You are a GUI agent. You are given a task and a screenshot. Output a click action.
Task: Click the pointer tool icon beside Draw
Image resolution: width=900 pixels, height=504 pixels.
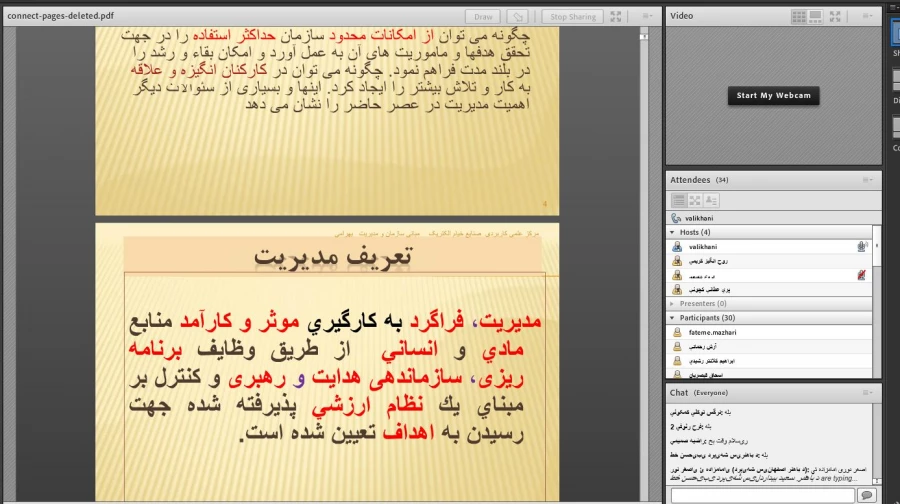pyautogui.click(x=517, y=16)
